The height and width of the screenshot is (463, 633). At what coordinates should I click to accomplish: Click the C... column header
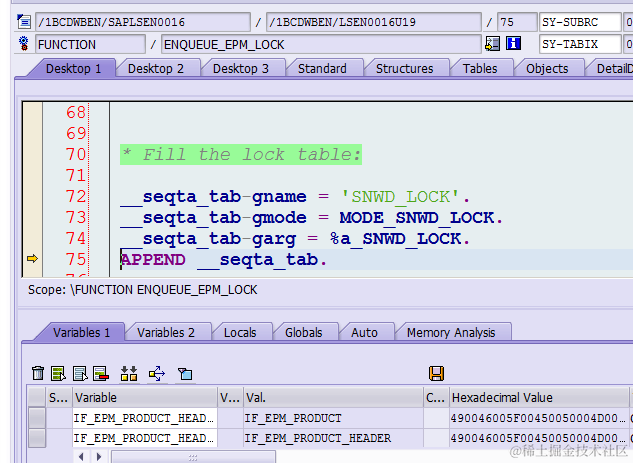(436, 398)
